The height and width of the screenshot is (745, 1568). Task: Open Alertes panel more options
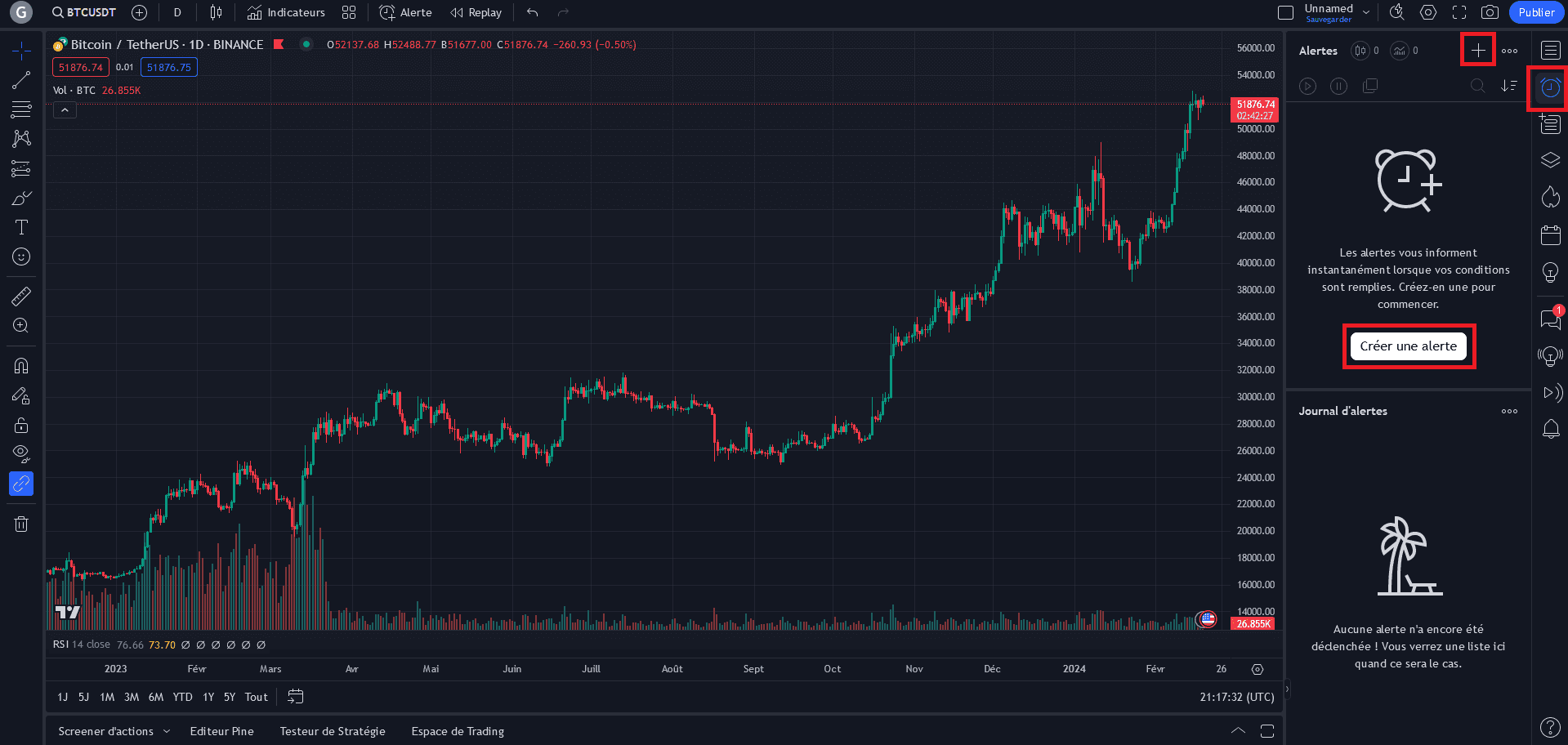[x=1509, y=51]
